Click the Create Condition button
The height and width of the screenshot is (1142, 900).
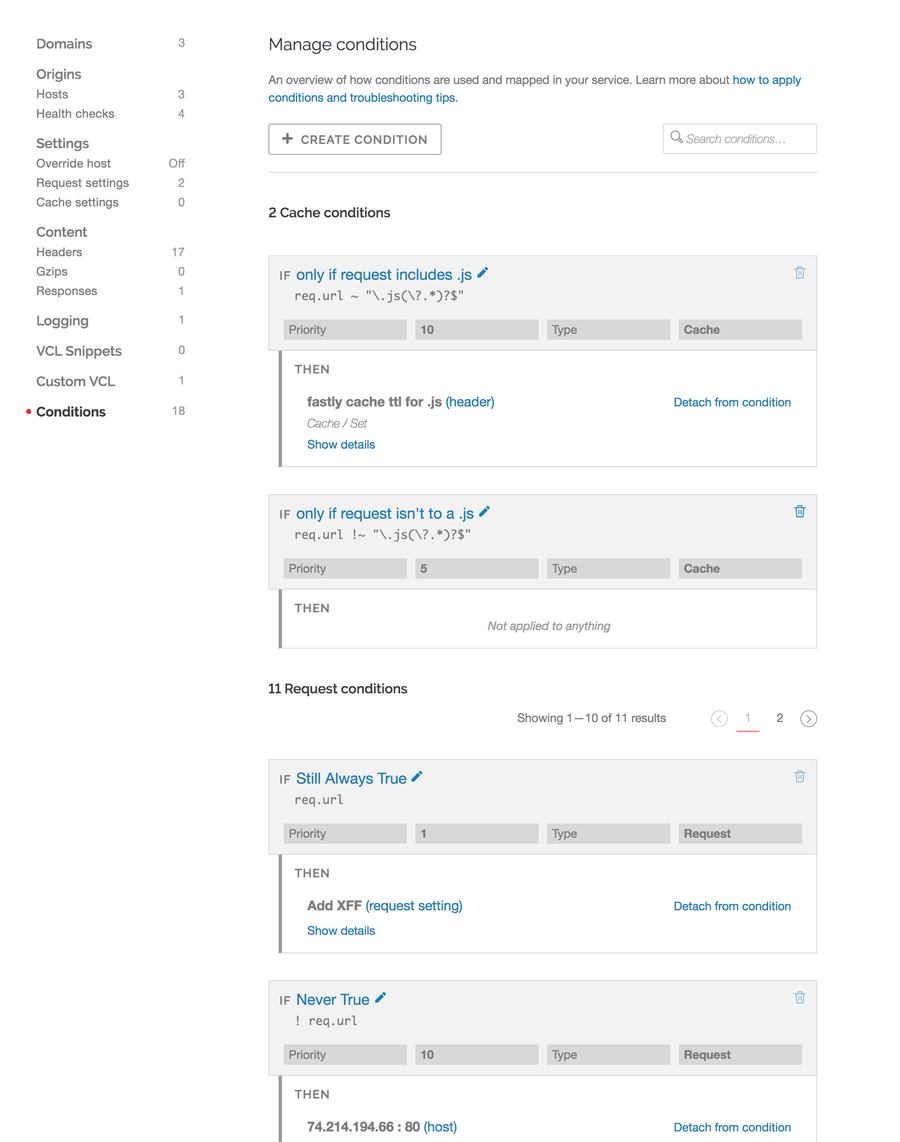click(355, 139)
